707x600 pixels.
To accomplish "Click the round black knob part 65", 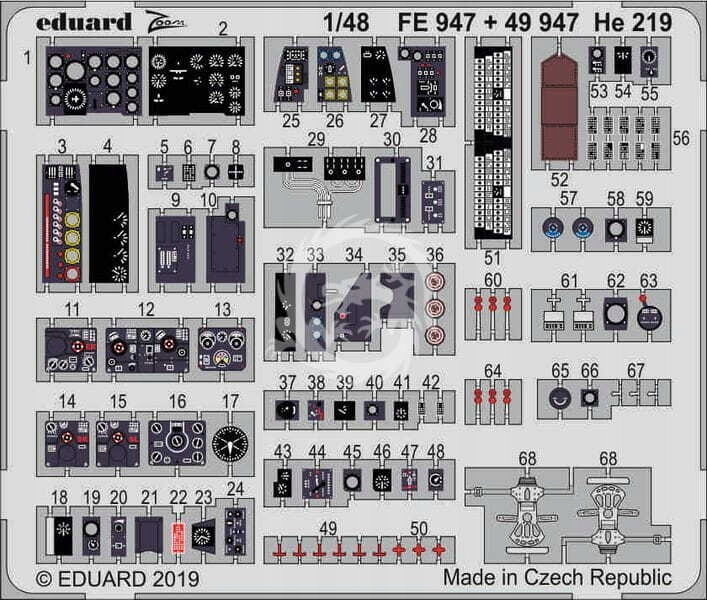I will pos(560,398).
